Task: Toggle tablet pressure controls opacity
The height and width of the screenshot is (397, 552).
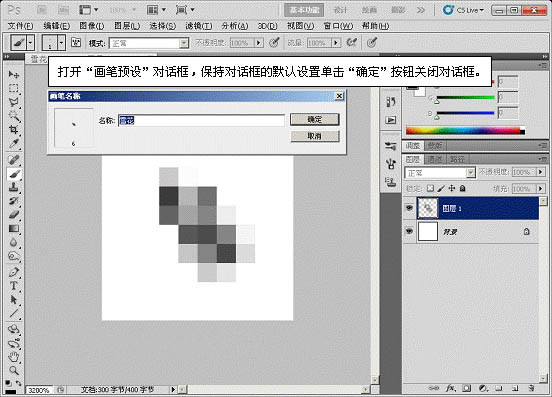Action: [274, 43]
